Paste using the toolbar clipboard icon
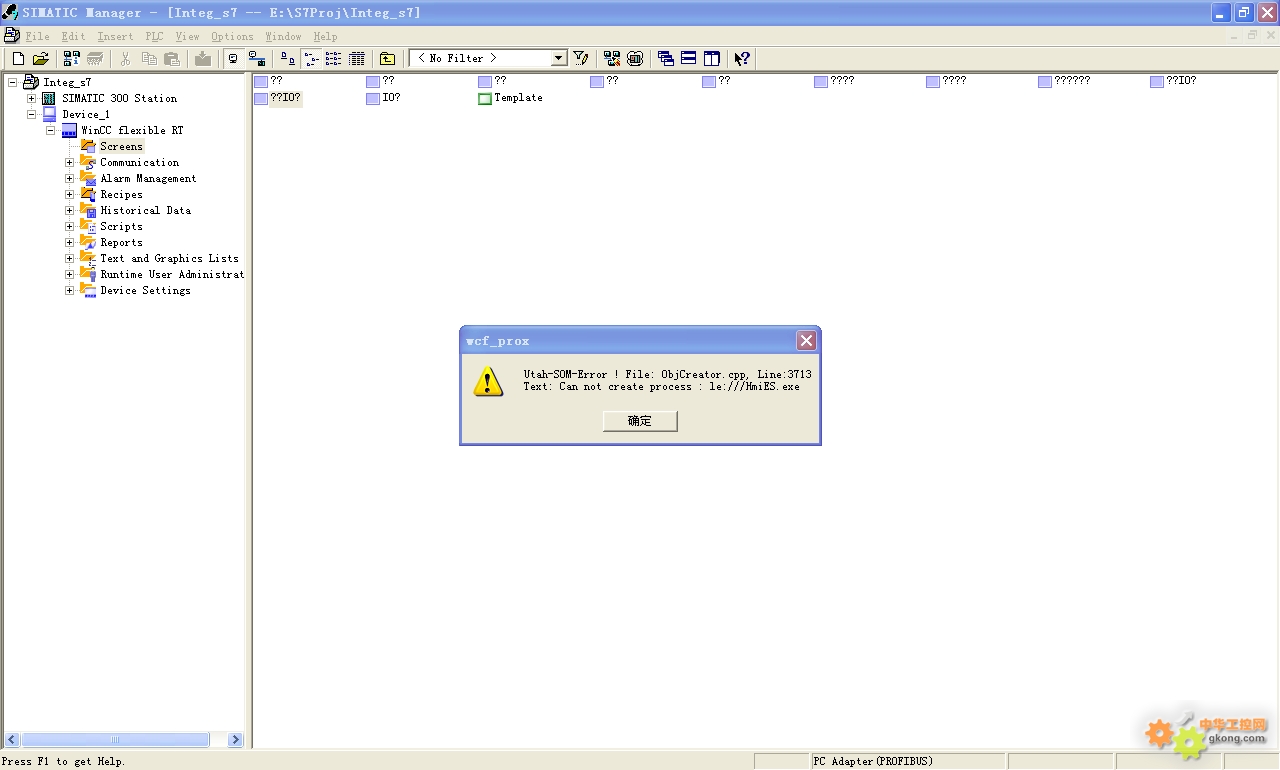Viewport: 1280px width, 770px height. tap(171, 59)
